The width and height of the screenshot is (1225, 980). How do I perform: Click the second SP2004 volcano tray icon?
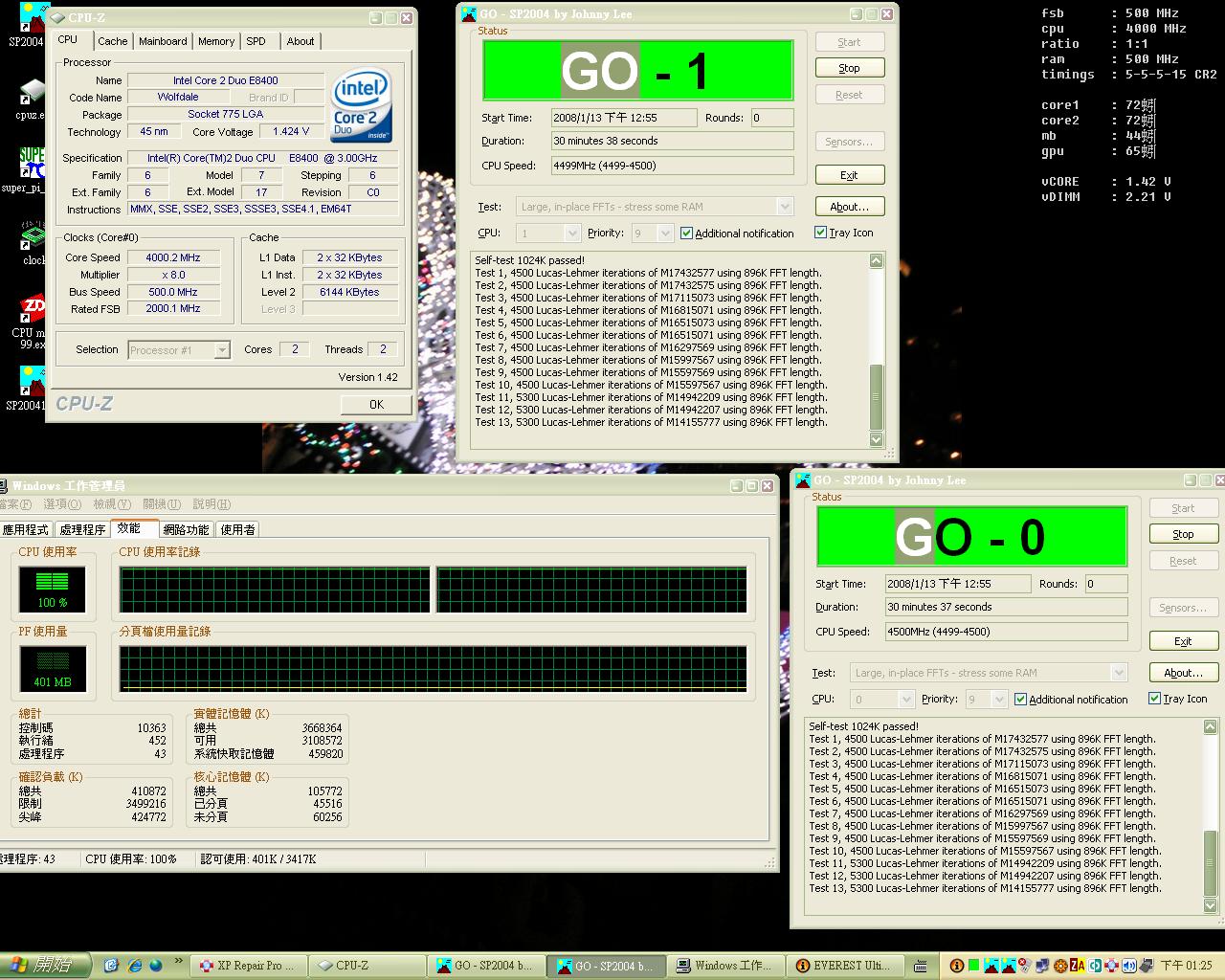(x=1009, y=966)
